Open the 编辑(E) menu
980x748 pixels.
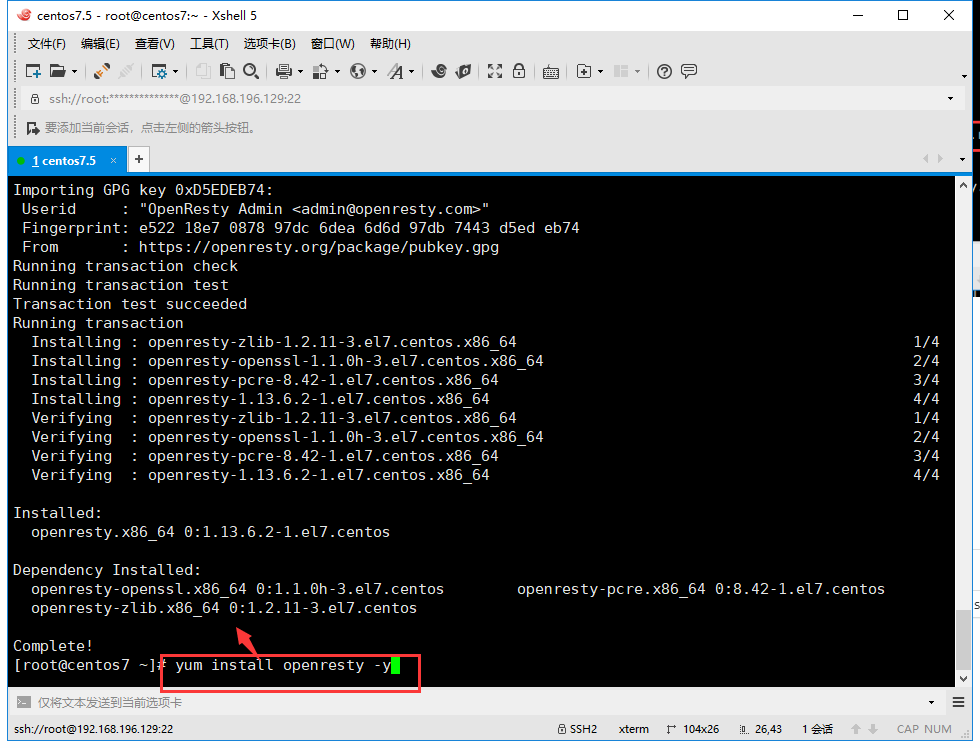(x=100, y=44)
